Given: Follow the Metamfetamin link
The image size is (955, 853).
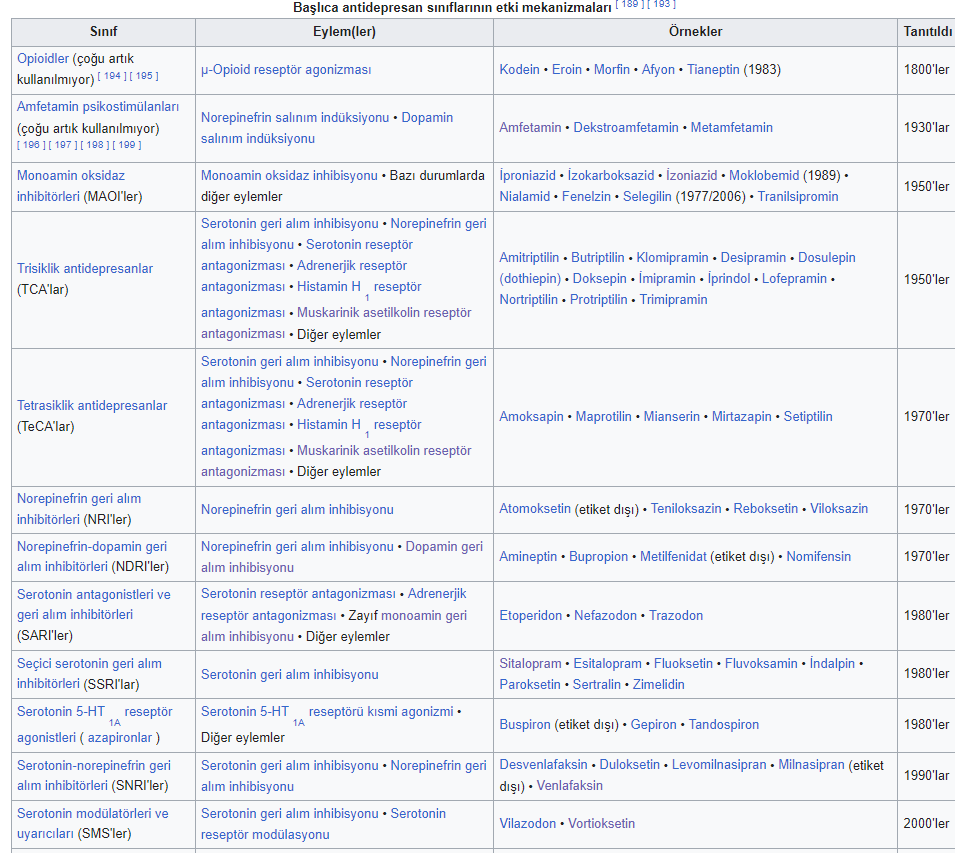Looking at the screenshot, I should point(731,127).
